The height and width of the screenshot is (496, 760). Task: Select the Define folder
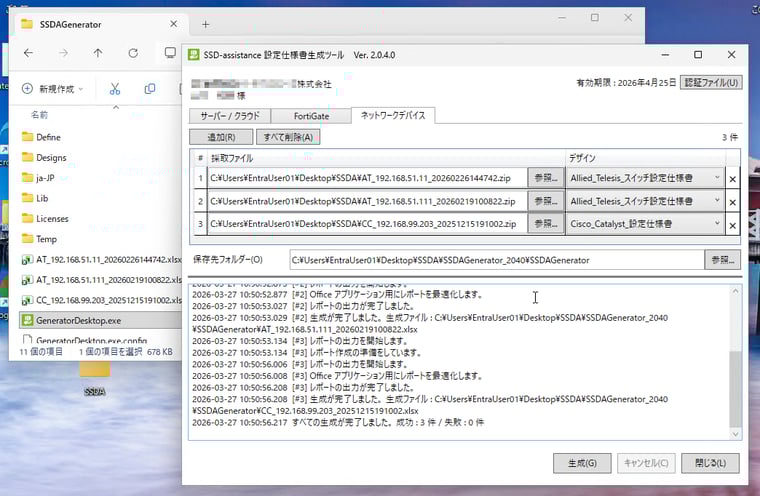[x=42, y=137]
